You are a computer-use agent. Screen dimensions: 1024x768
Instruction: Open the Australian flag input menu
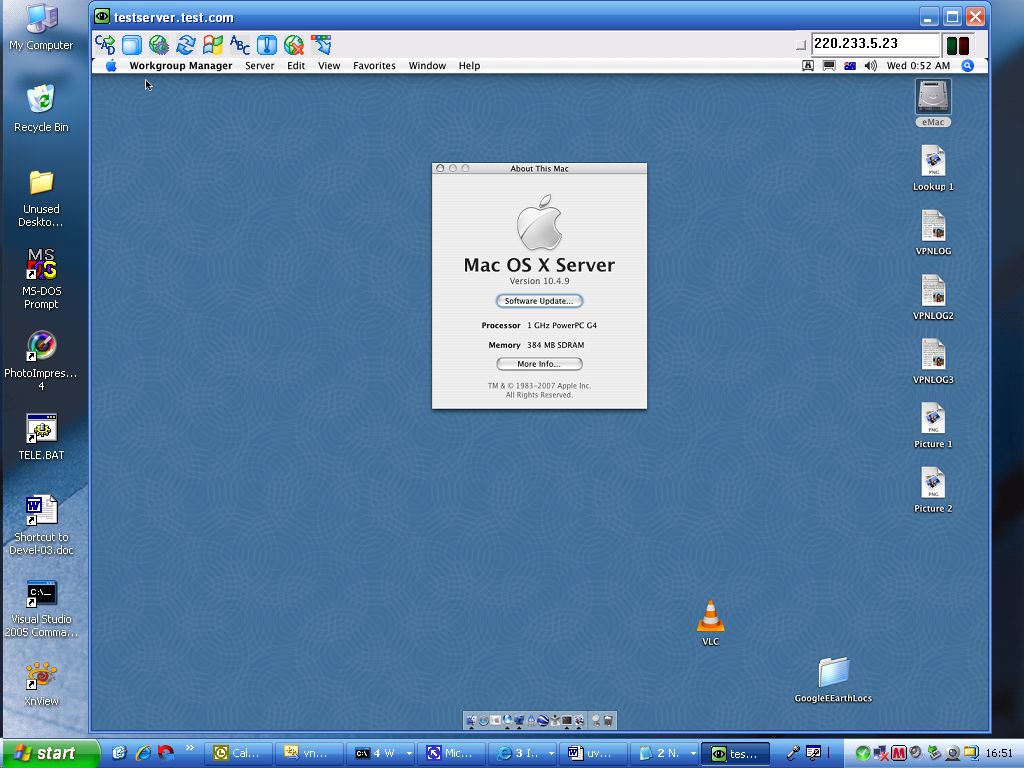tap(850, 66)
